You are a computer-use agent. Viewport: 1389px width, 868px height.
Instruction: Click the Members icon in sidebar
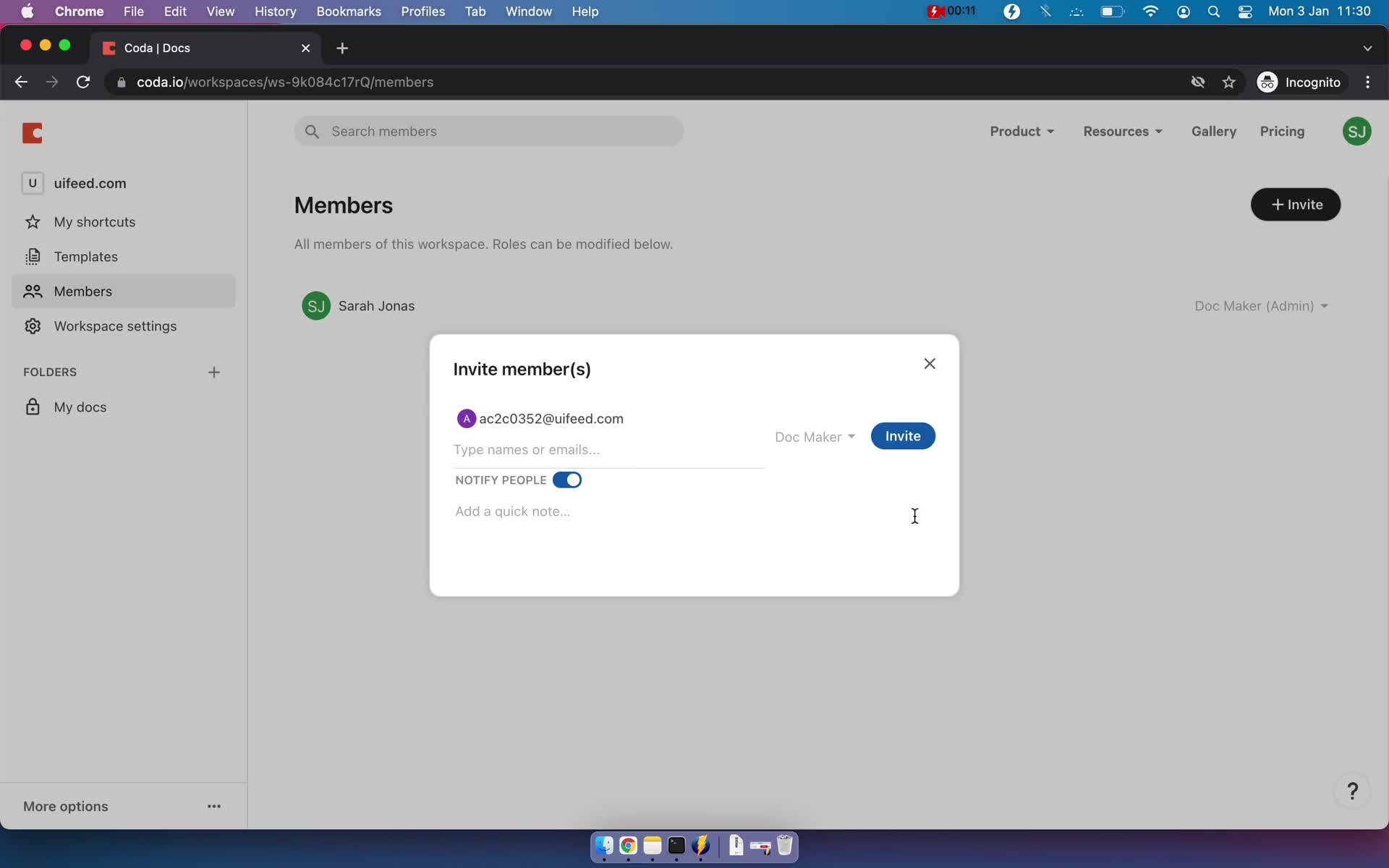click(33, 290)
